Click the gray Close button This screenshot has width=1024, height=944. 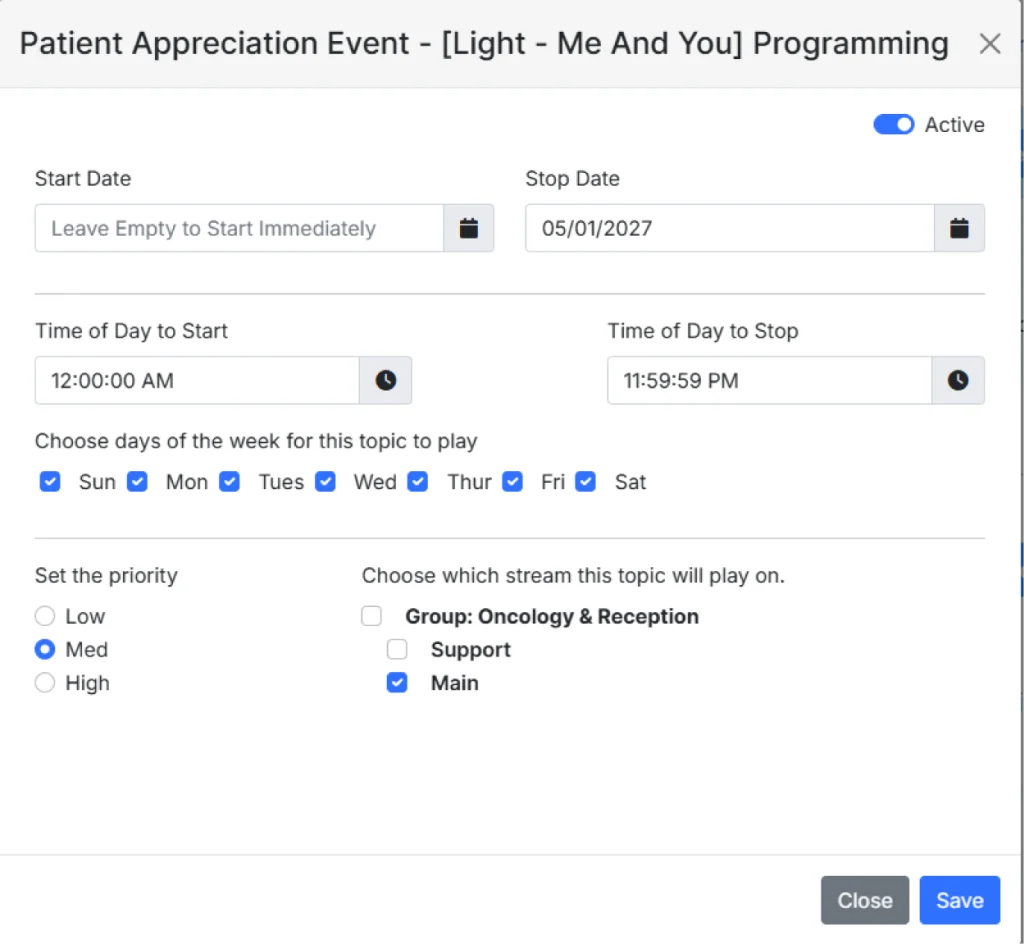click(865, 900)
